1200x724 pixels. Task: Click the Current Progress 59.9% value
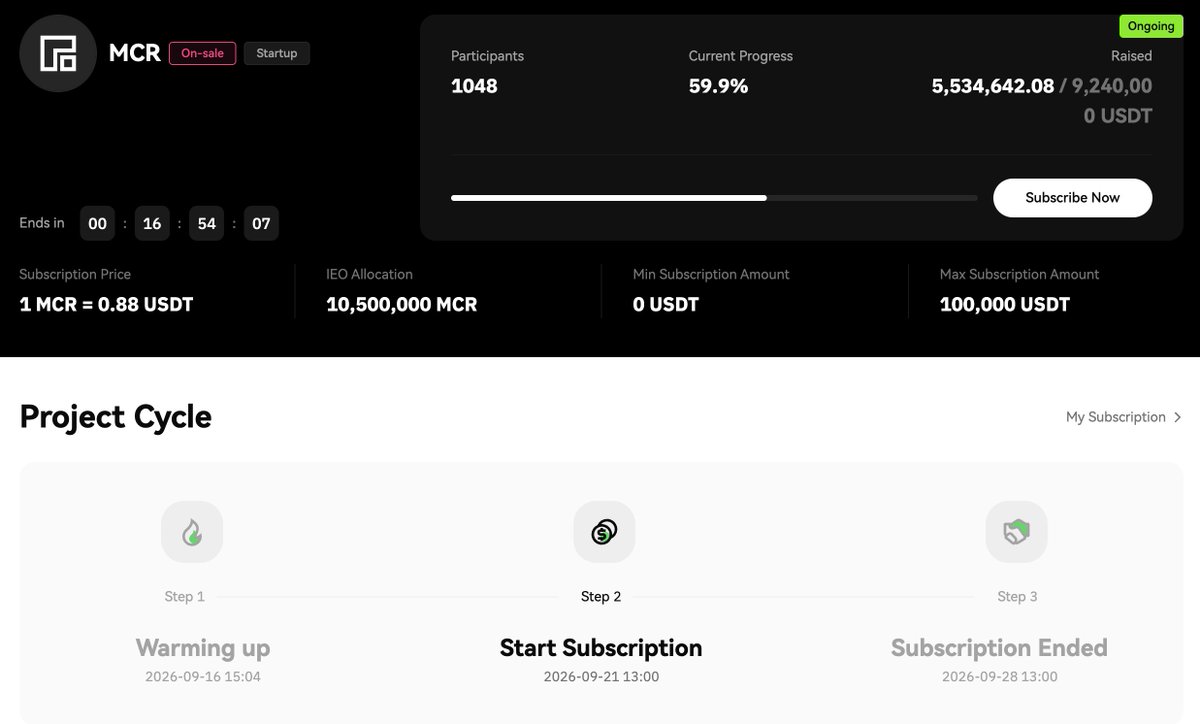coord(718,86)
